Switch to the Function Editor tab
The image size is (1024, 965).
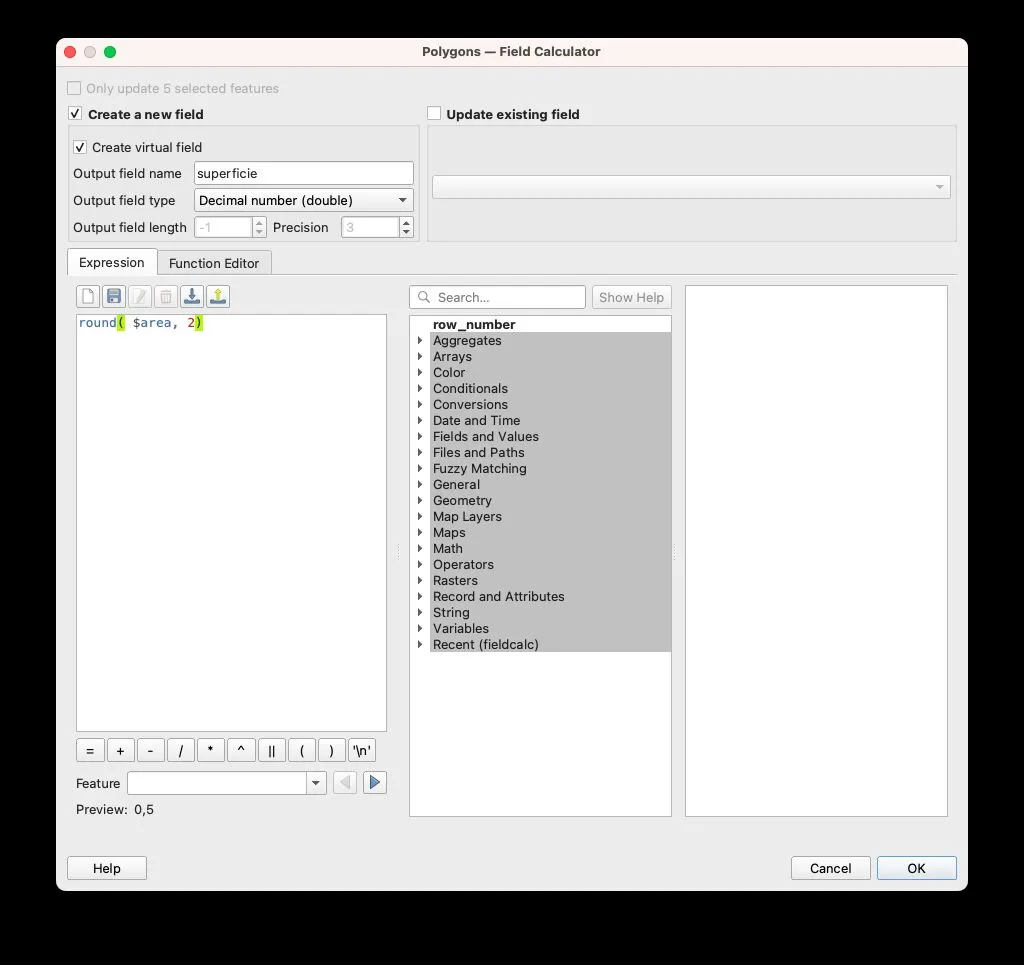214,263
